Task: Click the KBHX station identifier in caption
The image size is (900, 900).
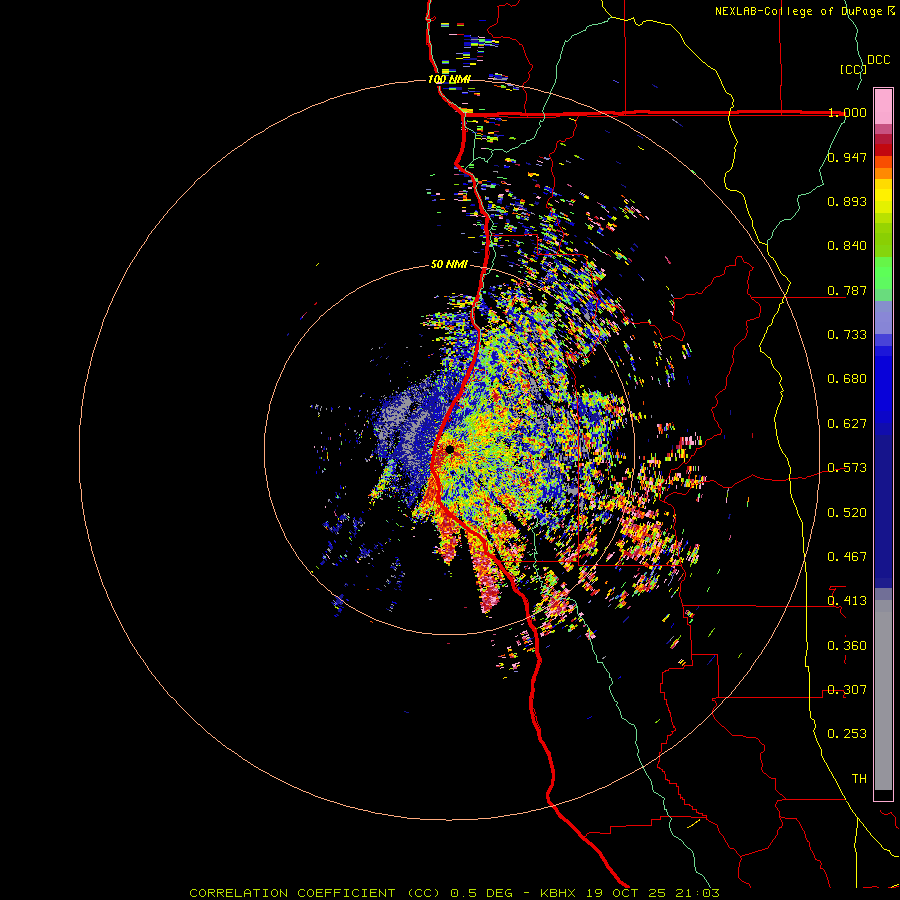Action: [x=560, y=893]
